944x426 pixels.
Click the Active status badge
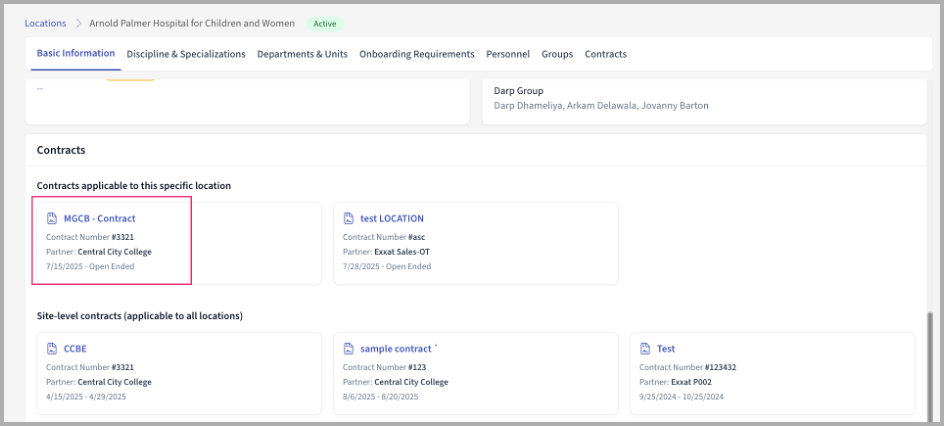(x=325, y=23)
